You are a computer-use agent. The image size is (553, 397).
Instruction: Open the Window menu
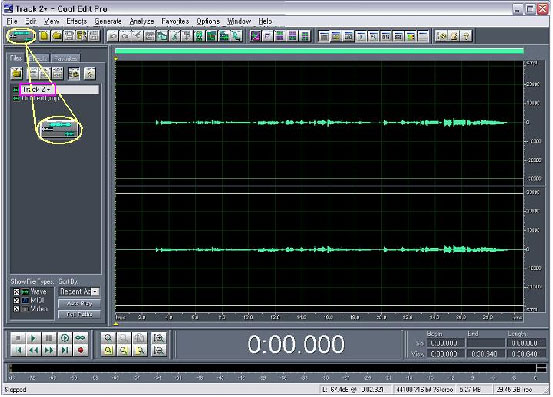(239, 21)
